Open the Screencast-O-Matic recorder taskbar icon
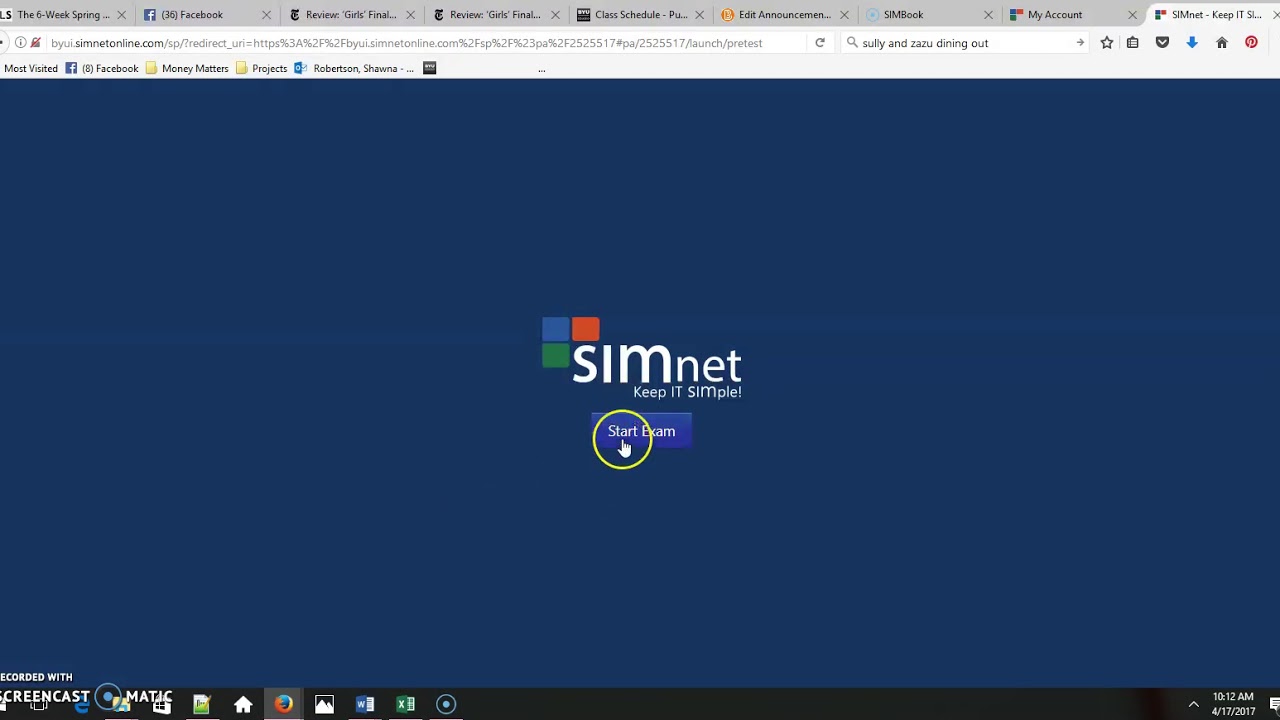 point(446,704)
